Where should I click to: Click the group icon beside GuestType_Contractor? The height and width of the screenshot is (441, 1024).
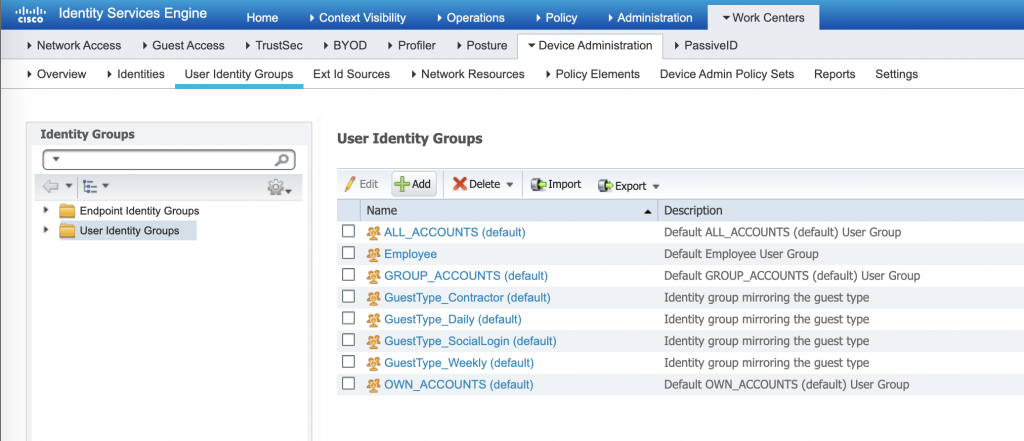[373, 298]
